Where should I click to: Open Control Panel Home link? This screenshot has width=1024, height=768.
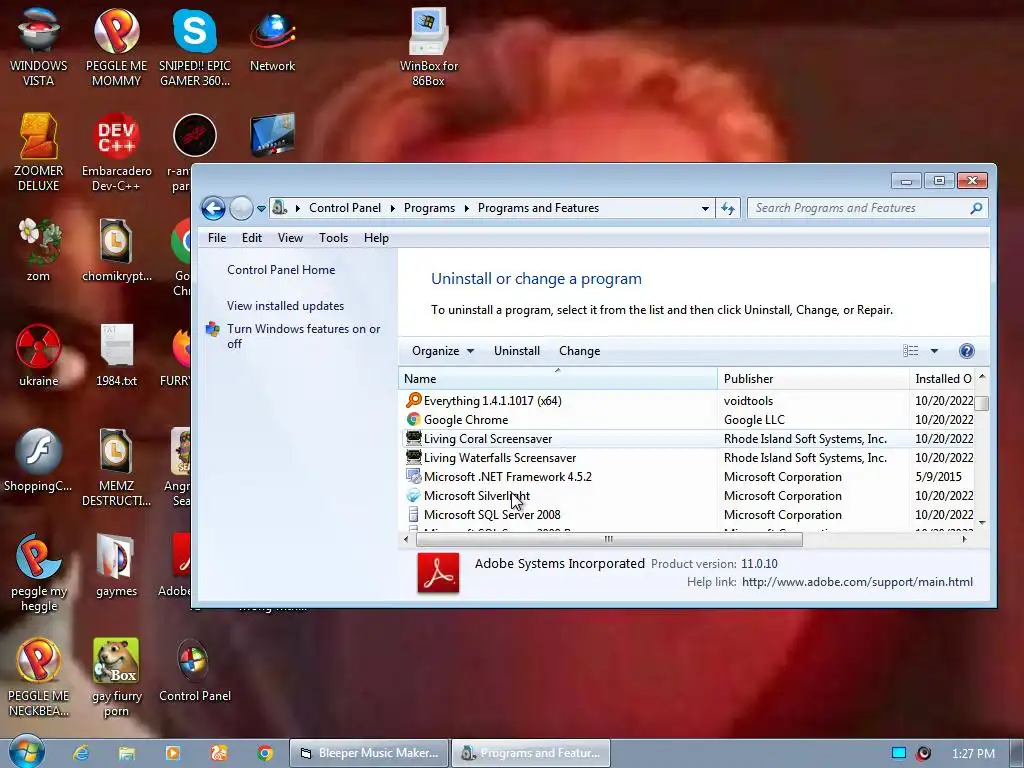(281, 270)
